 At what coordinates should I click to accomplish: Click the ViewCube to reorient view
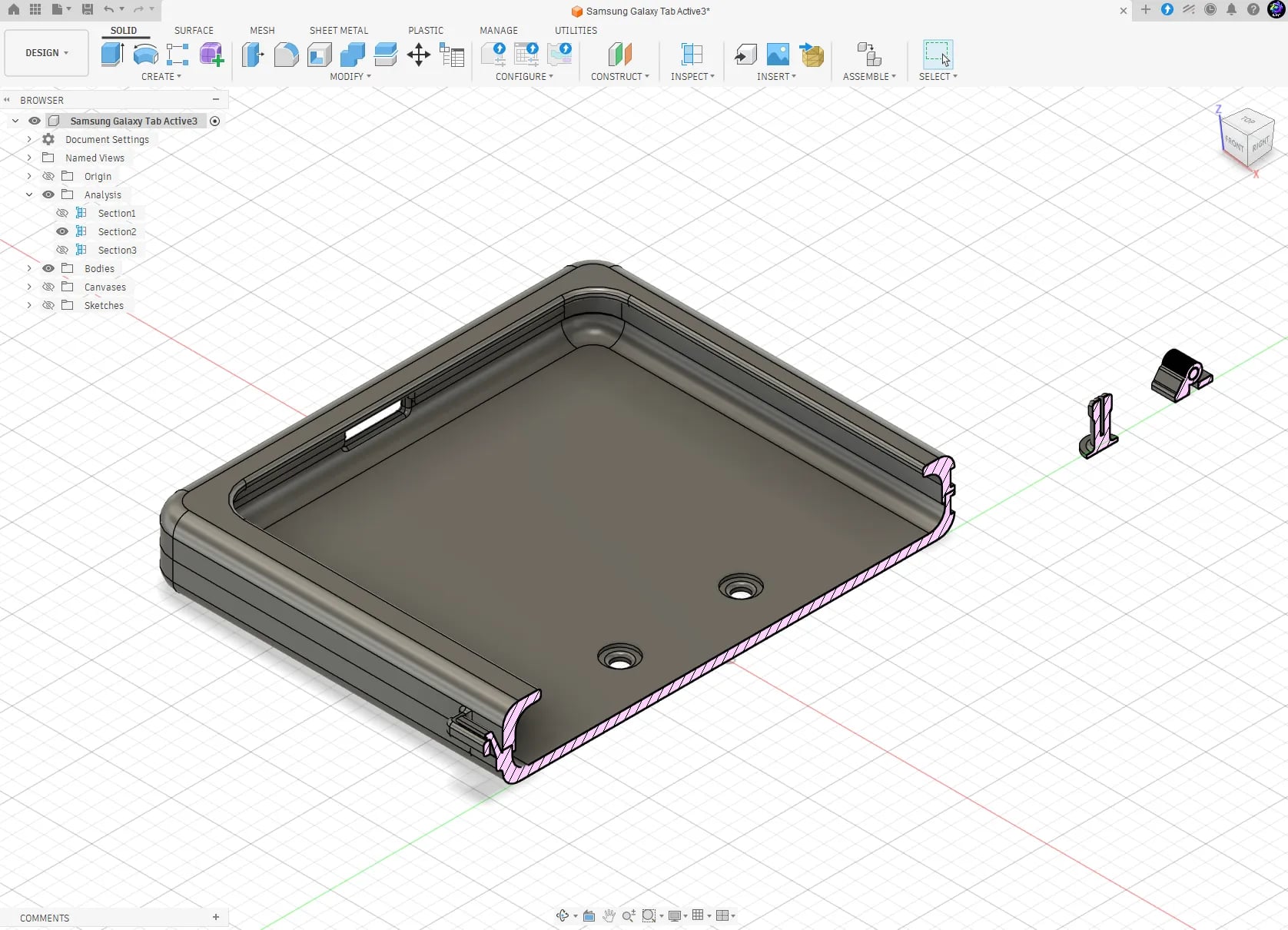tap(1247, 138)
